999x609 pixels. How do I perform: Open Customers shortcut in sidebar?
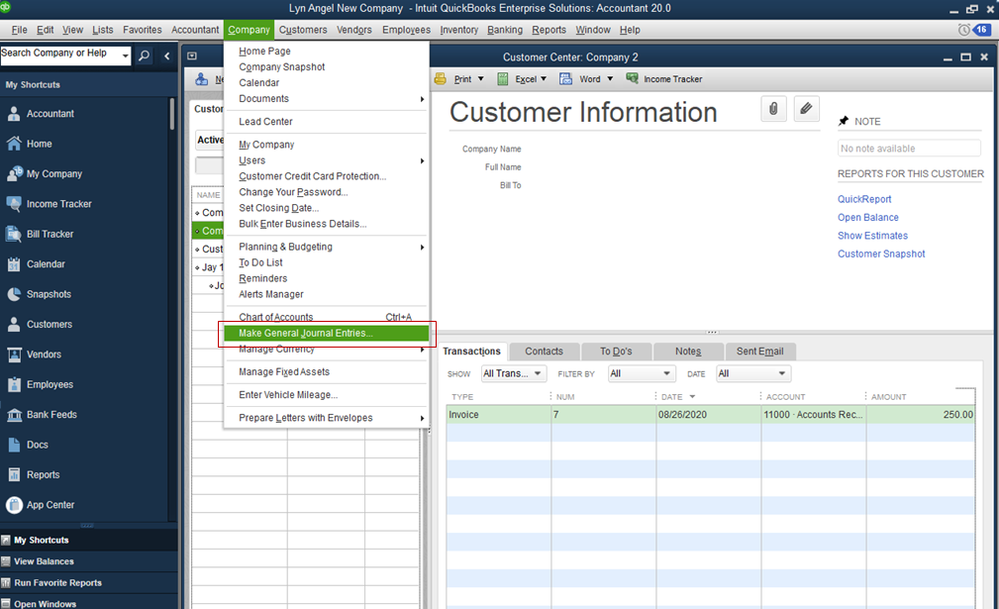39,324
